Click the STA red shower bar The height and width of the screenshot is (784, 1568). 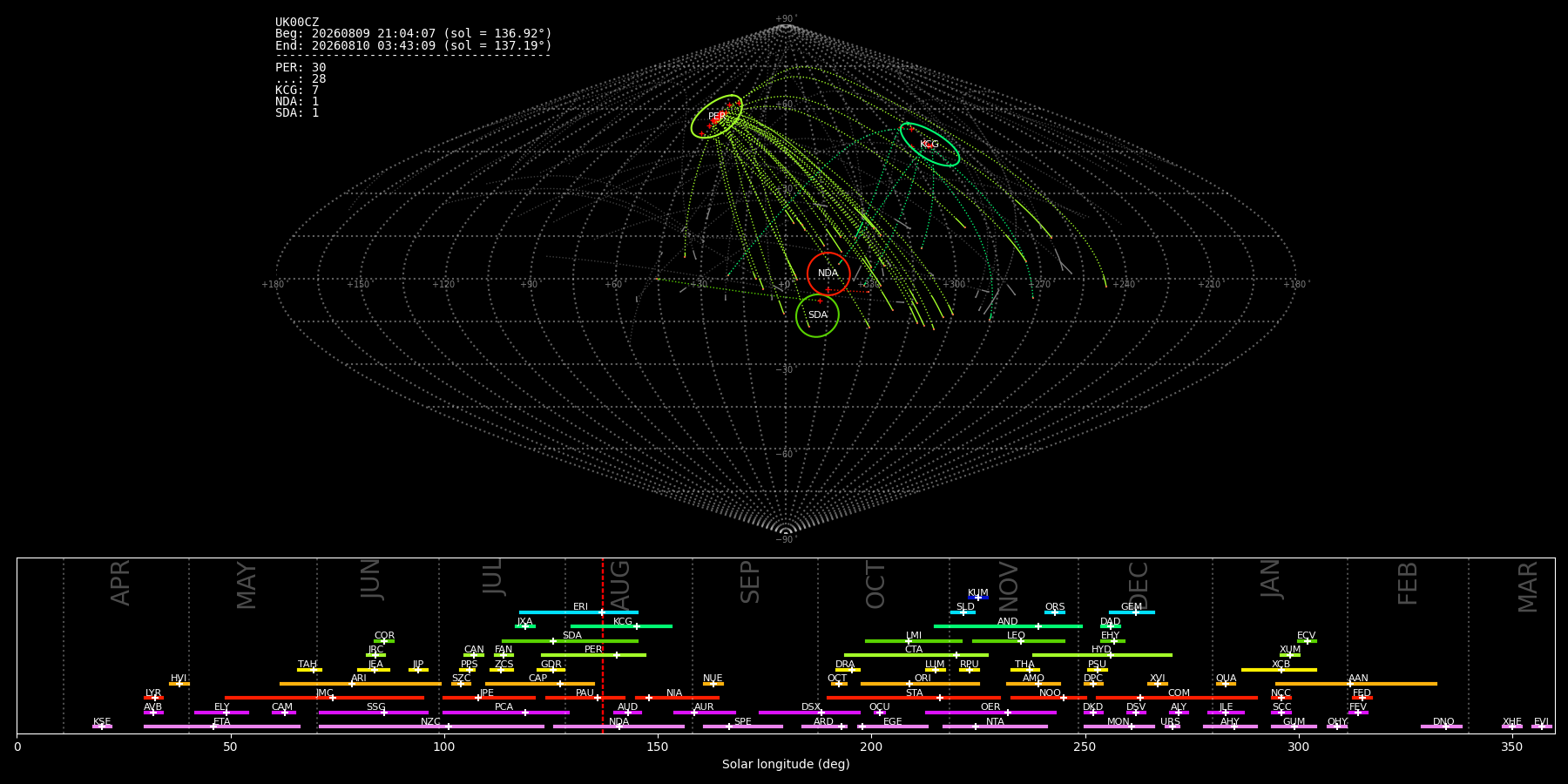click(914, 698)
